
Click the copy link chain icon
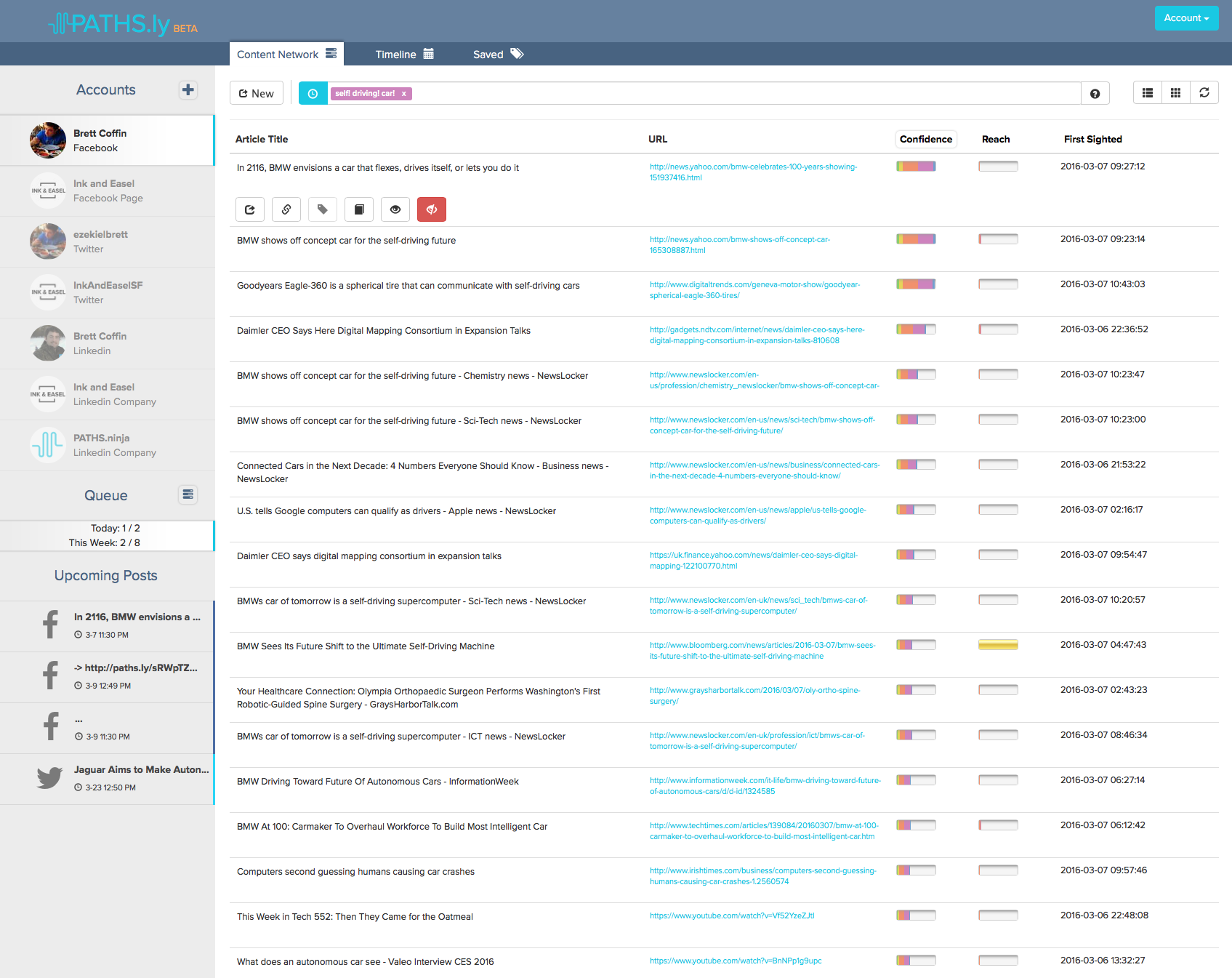pos(286,209)
